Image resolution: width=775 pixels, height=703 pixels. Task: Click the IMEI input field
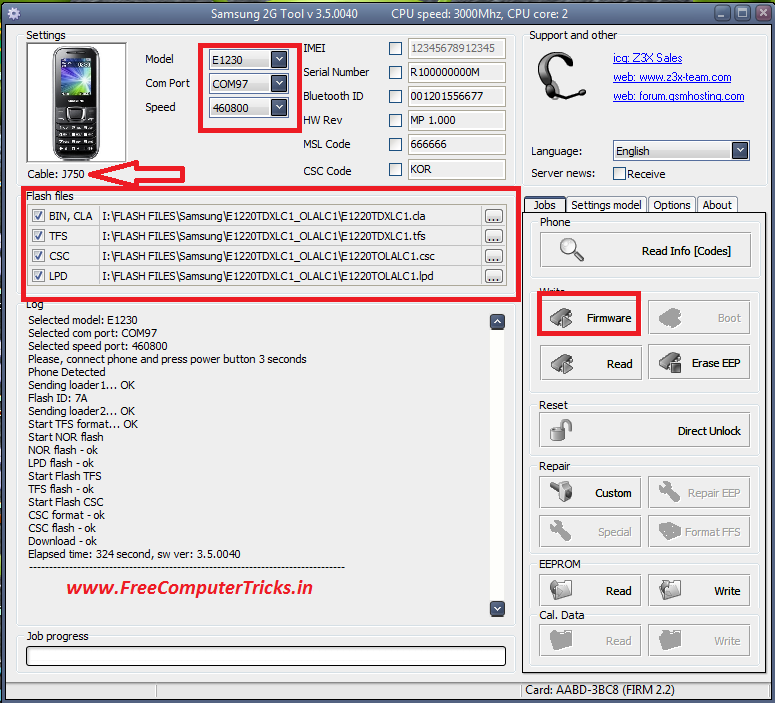tap(457, 48)
